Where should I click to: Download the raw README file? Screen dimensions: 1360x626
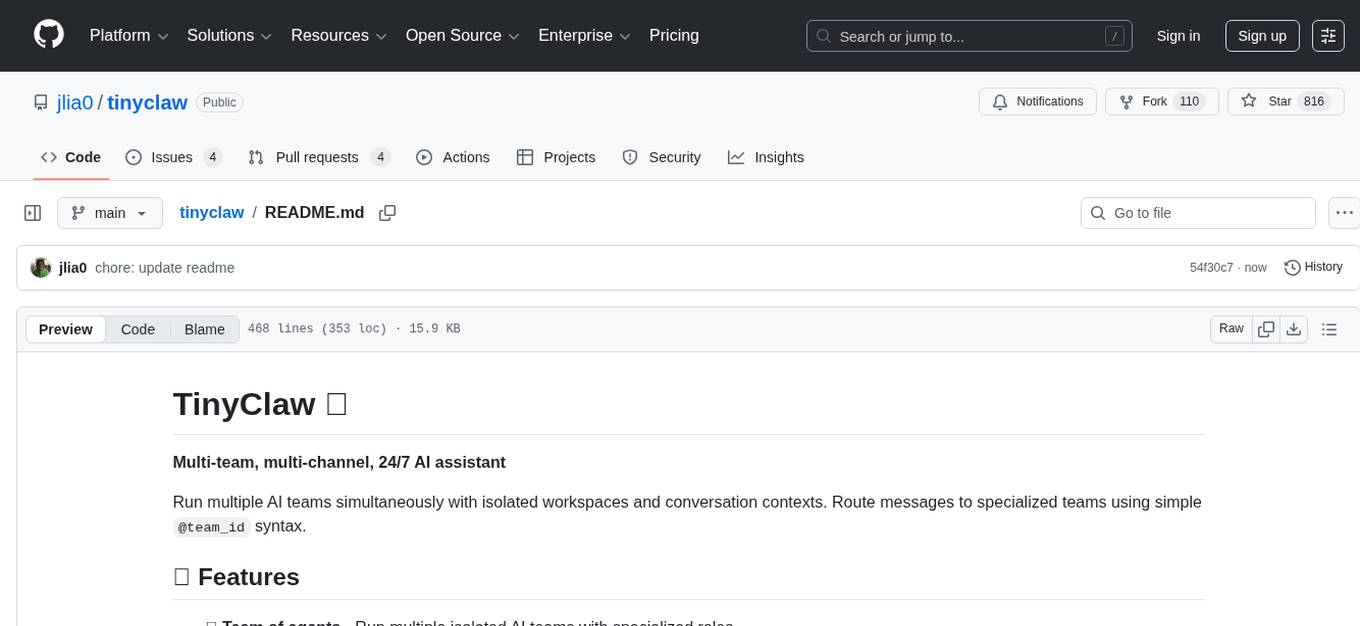coord(1293,329)
